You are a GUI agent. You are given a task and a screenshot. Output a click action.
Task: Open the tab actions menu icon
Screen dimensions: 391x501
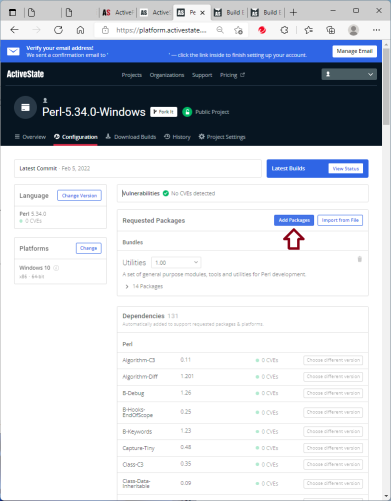coord(12,13)
